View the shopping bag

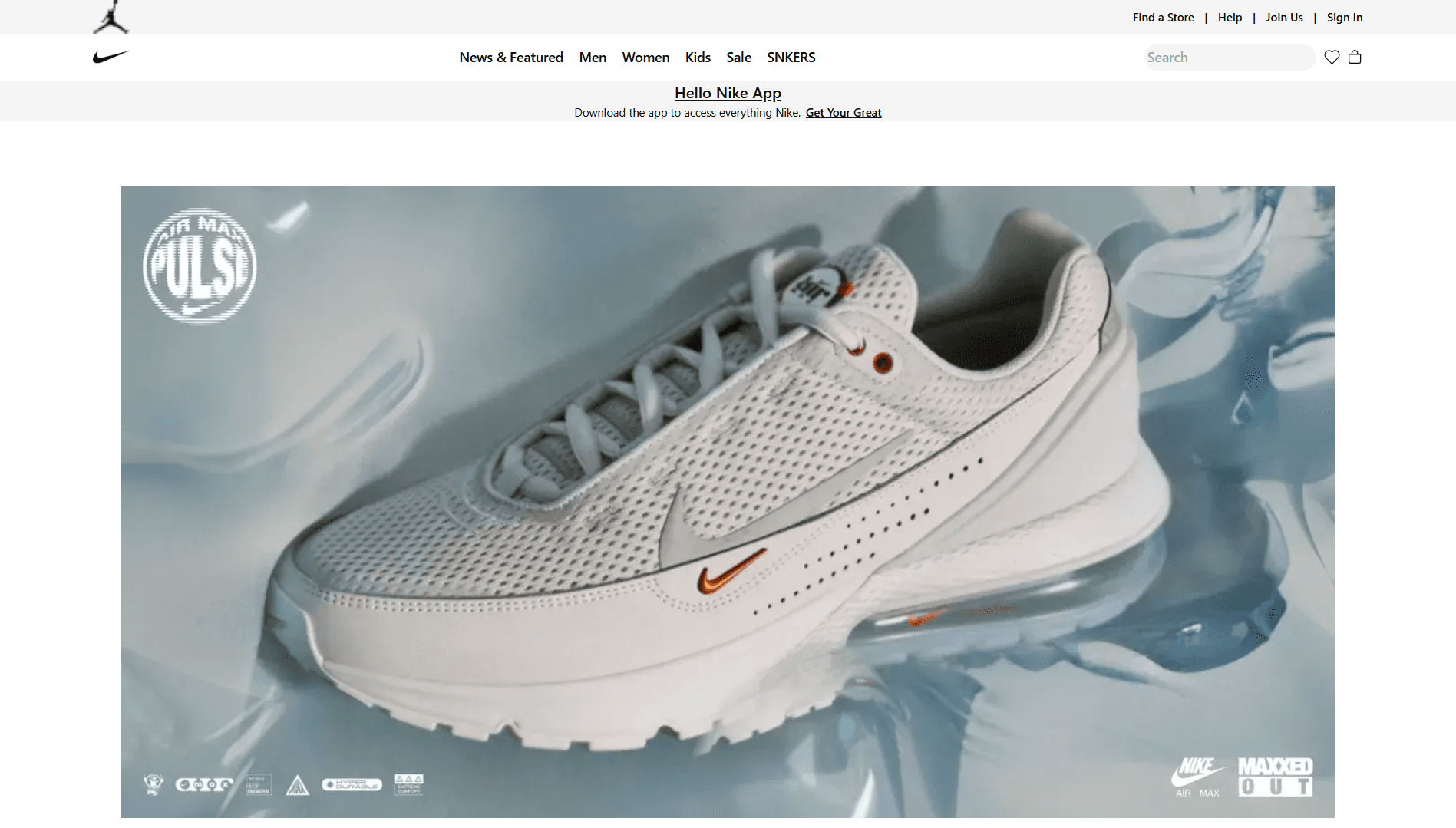click(x=1355, y=57)
